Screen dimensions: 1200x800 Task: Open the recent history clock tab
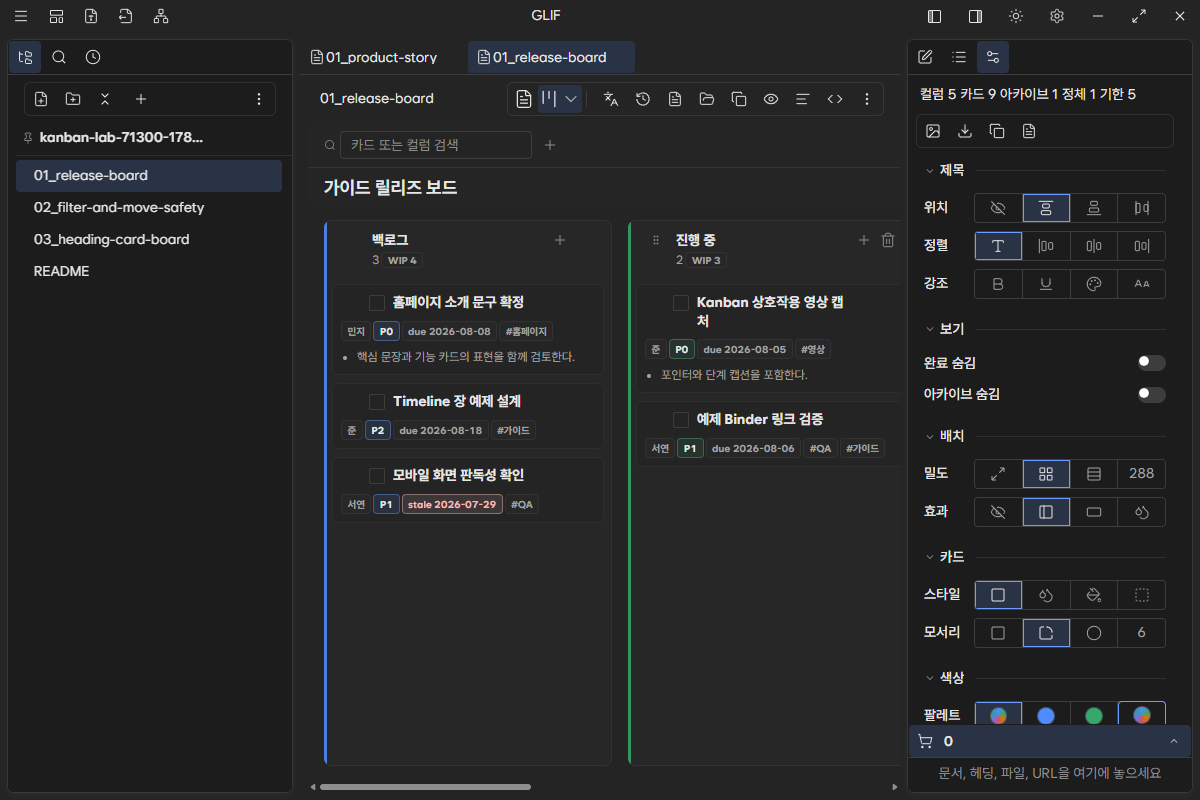(x=93, y=57)
